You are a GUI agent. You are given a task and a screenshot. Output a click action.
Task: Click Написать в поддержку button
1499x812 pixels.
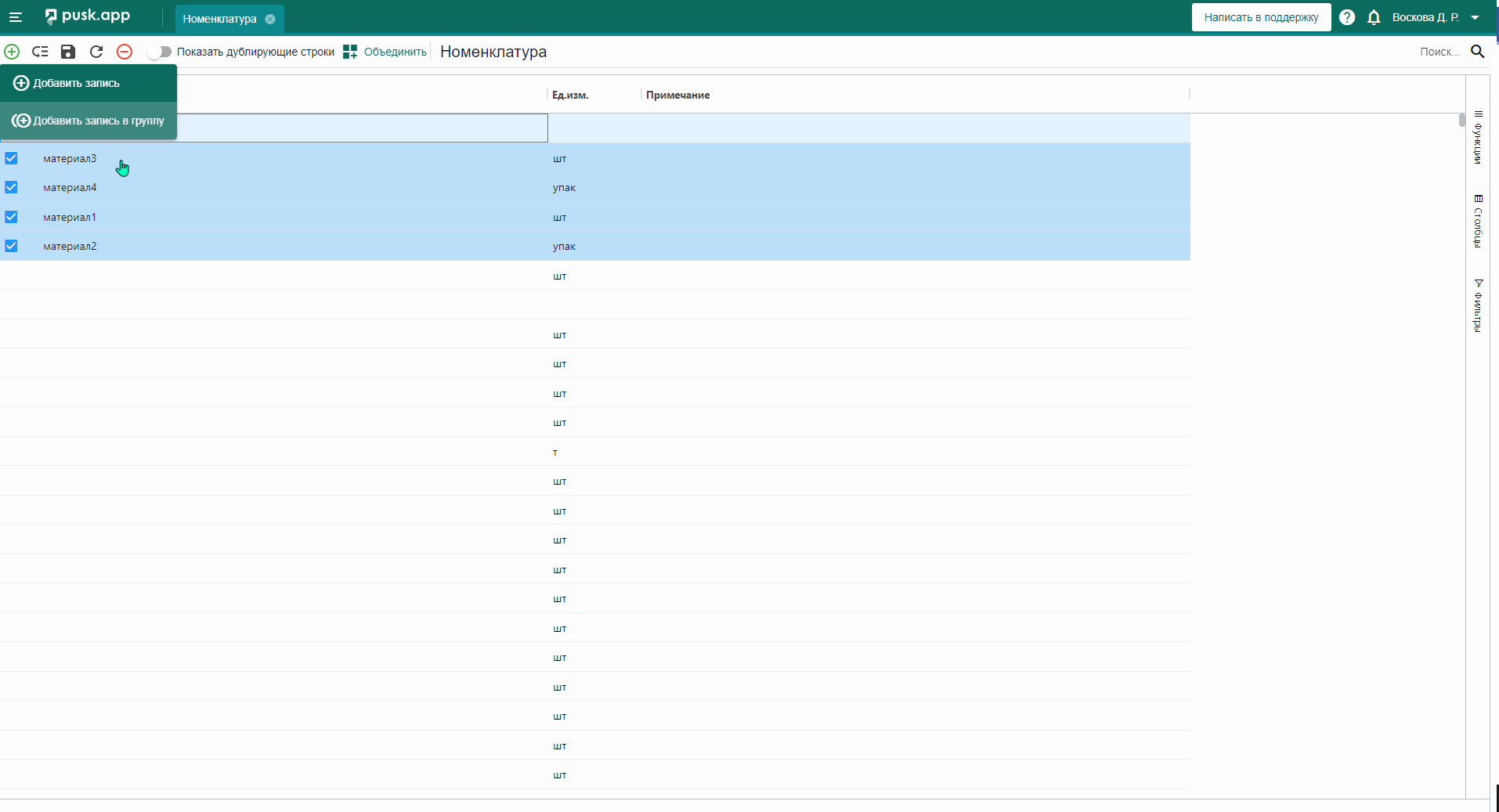pos(1261,17)
